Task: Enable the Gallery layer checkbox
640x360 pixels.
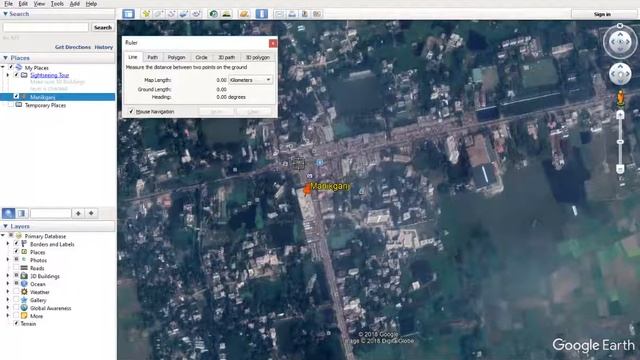Action: pyautogui.click(x=16, y=300)
